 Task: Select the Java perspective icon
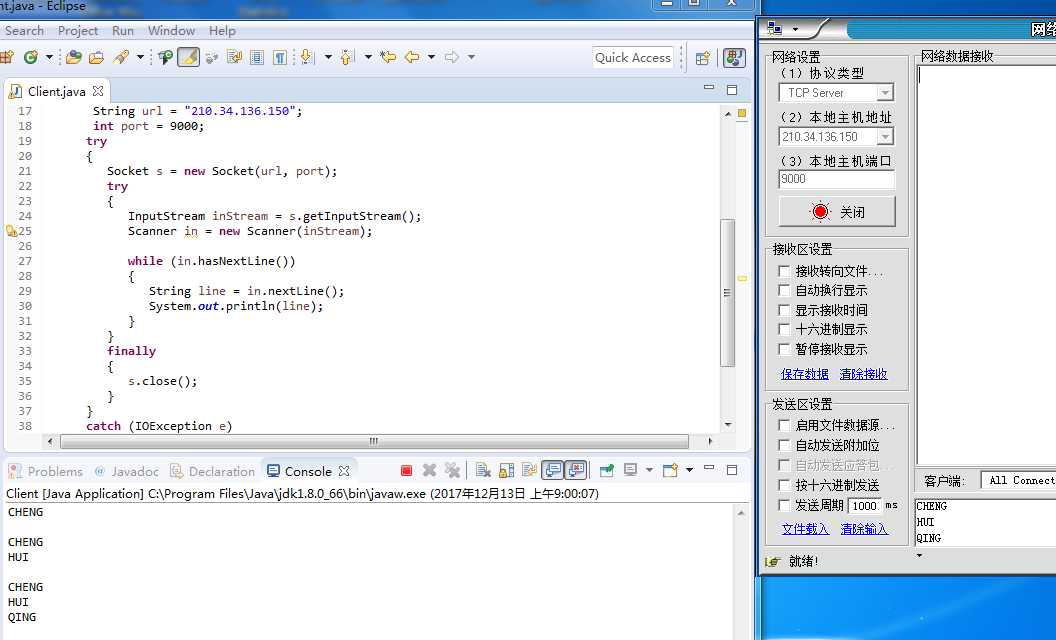pyautogui.click(x=734, y=58)
